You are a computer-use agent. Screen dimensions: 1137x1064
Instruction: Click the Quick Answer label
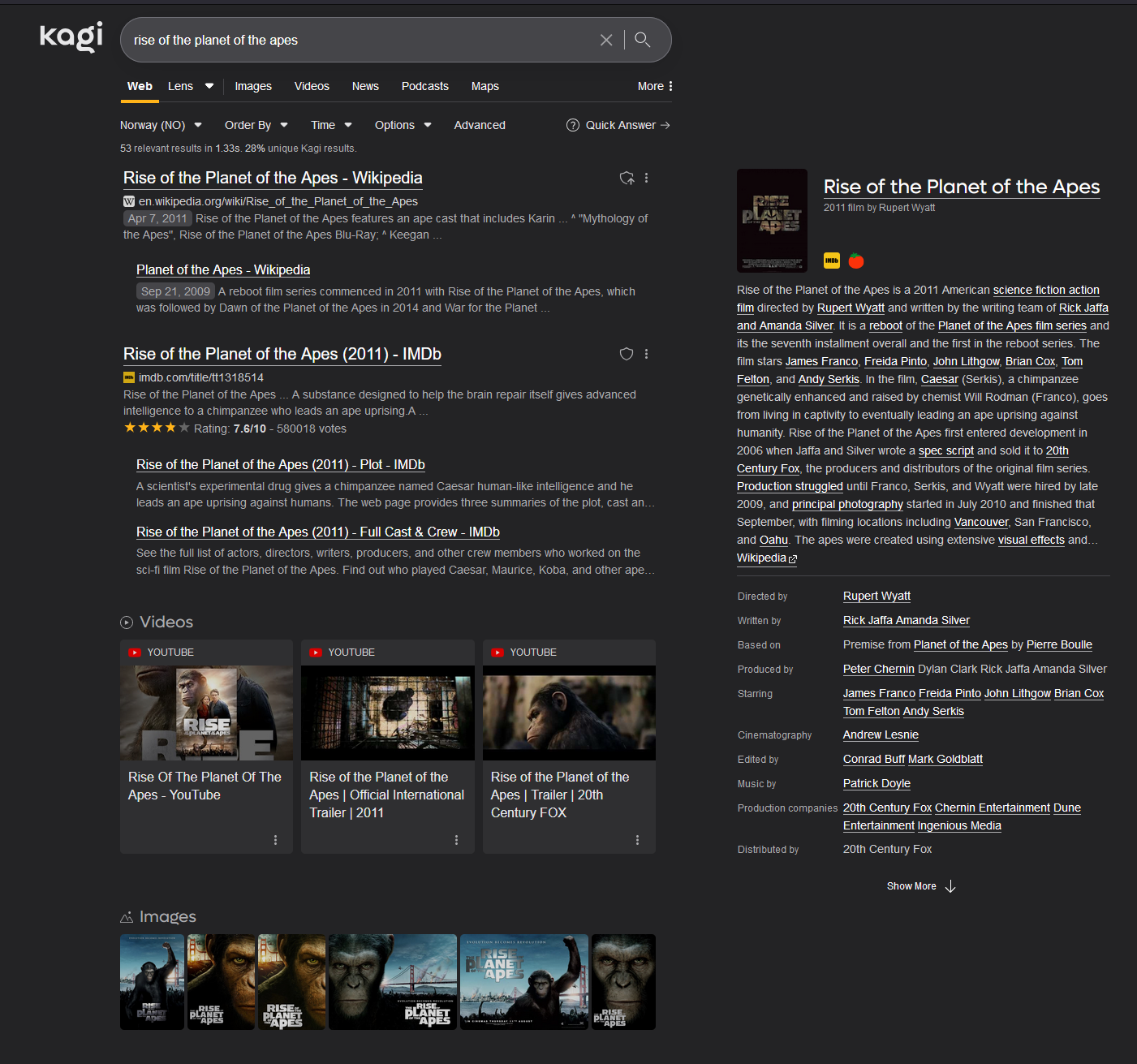point(621,125)
